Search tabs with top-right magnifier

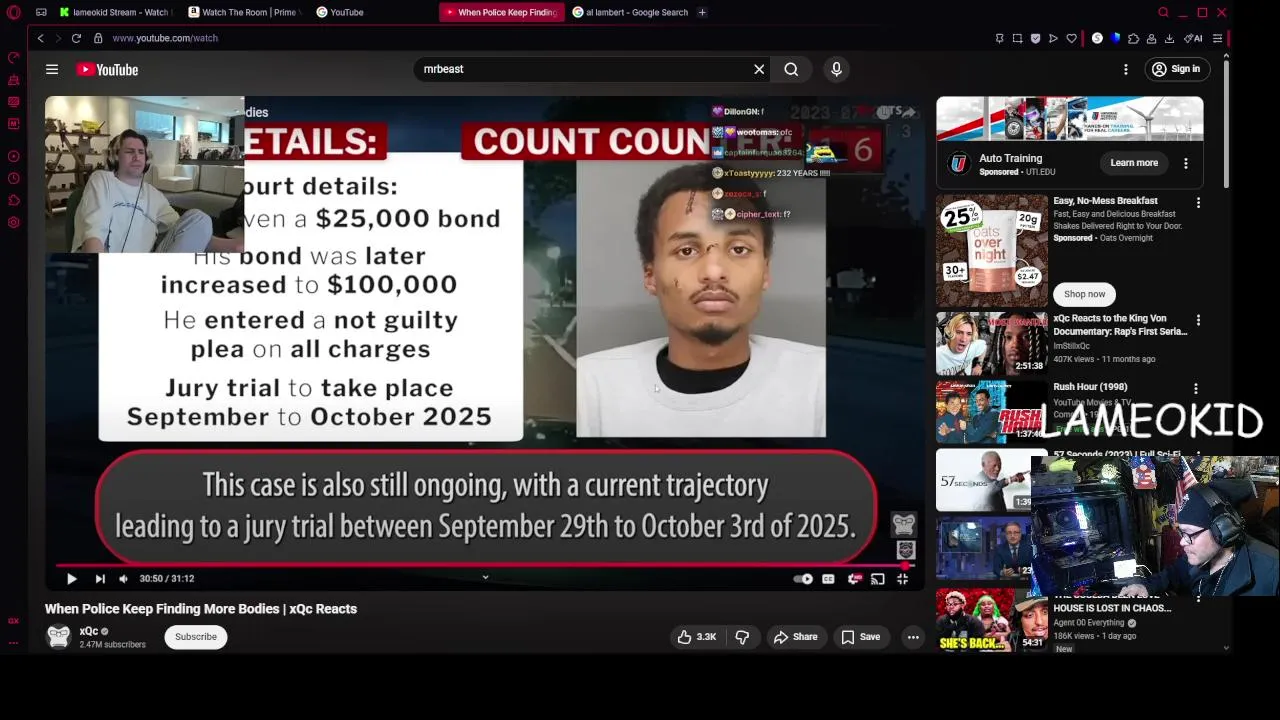1163,12
